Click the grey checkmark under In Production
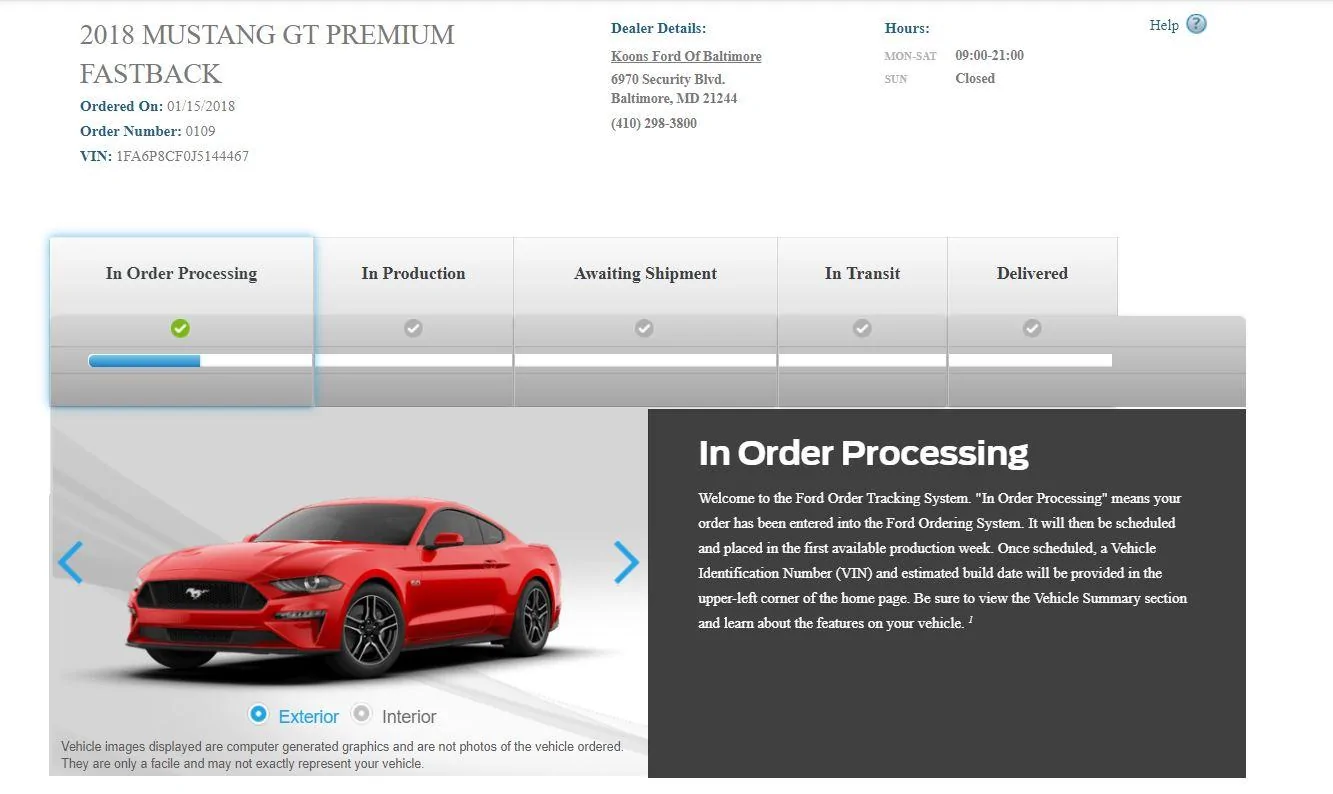This screenshot has width=1333, height=794. pyautogui.click(x=413, y=328)
